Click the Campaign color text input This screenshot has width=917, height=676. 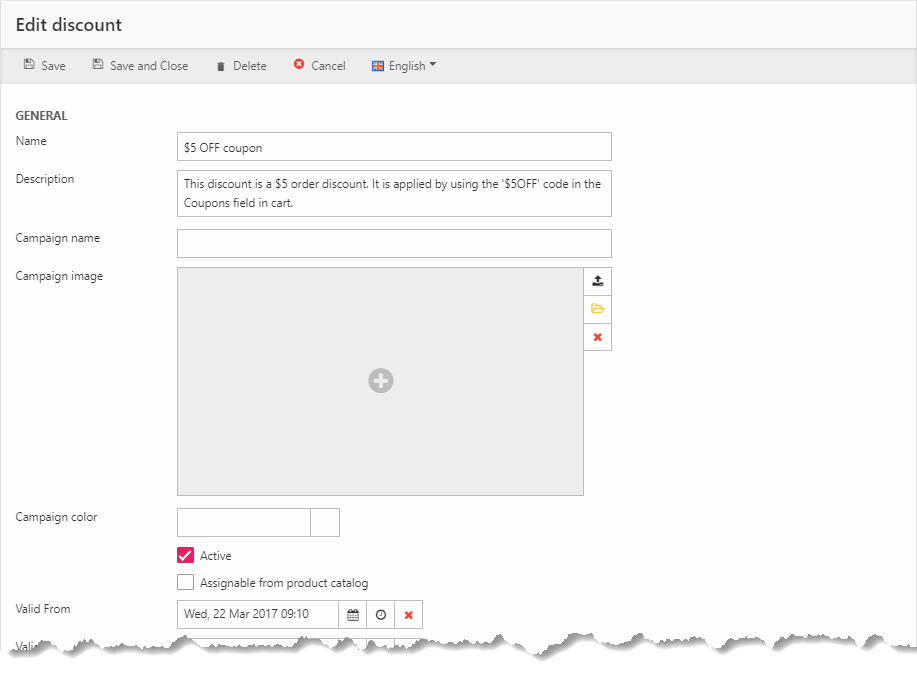pyautogui.click(x=244, y=523)
